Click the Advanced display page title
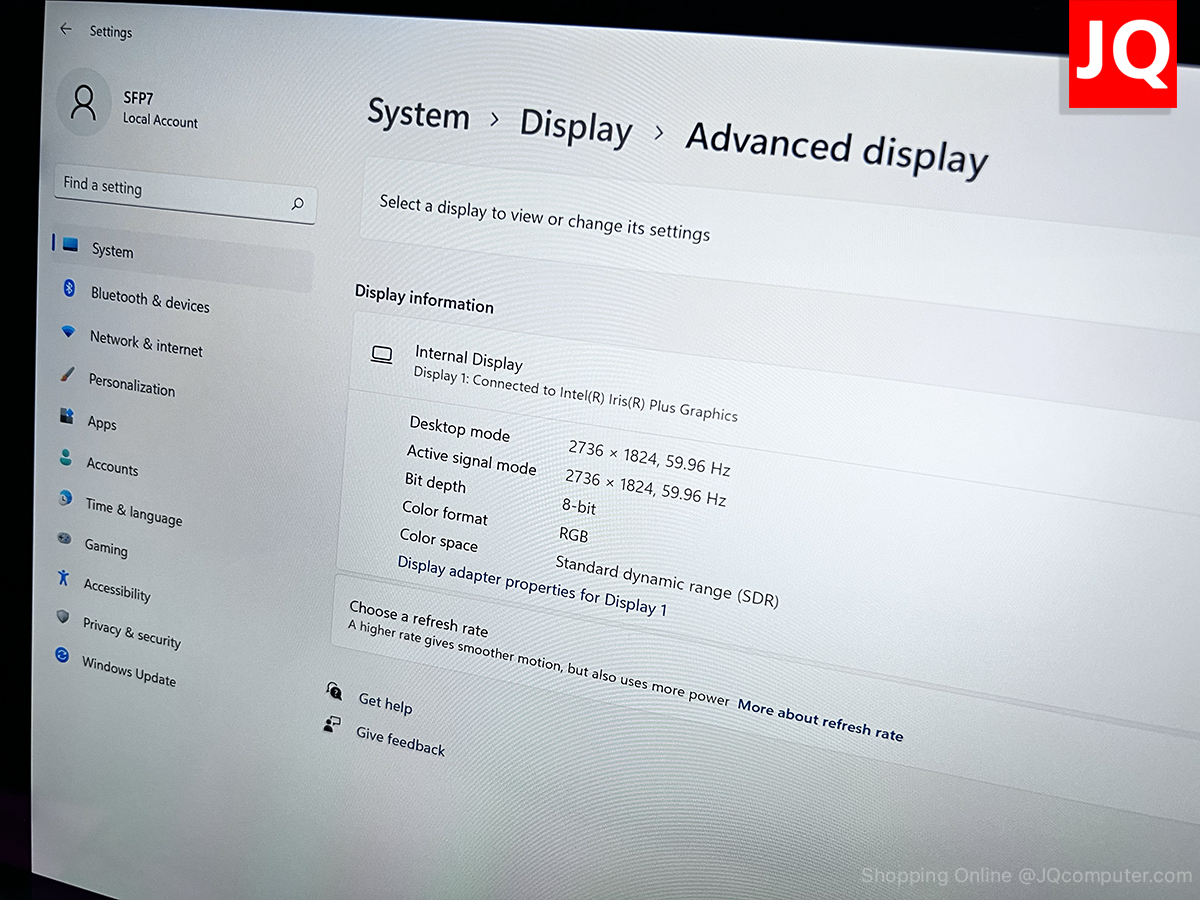 [837, 148]
